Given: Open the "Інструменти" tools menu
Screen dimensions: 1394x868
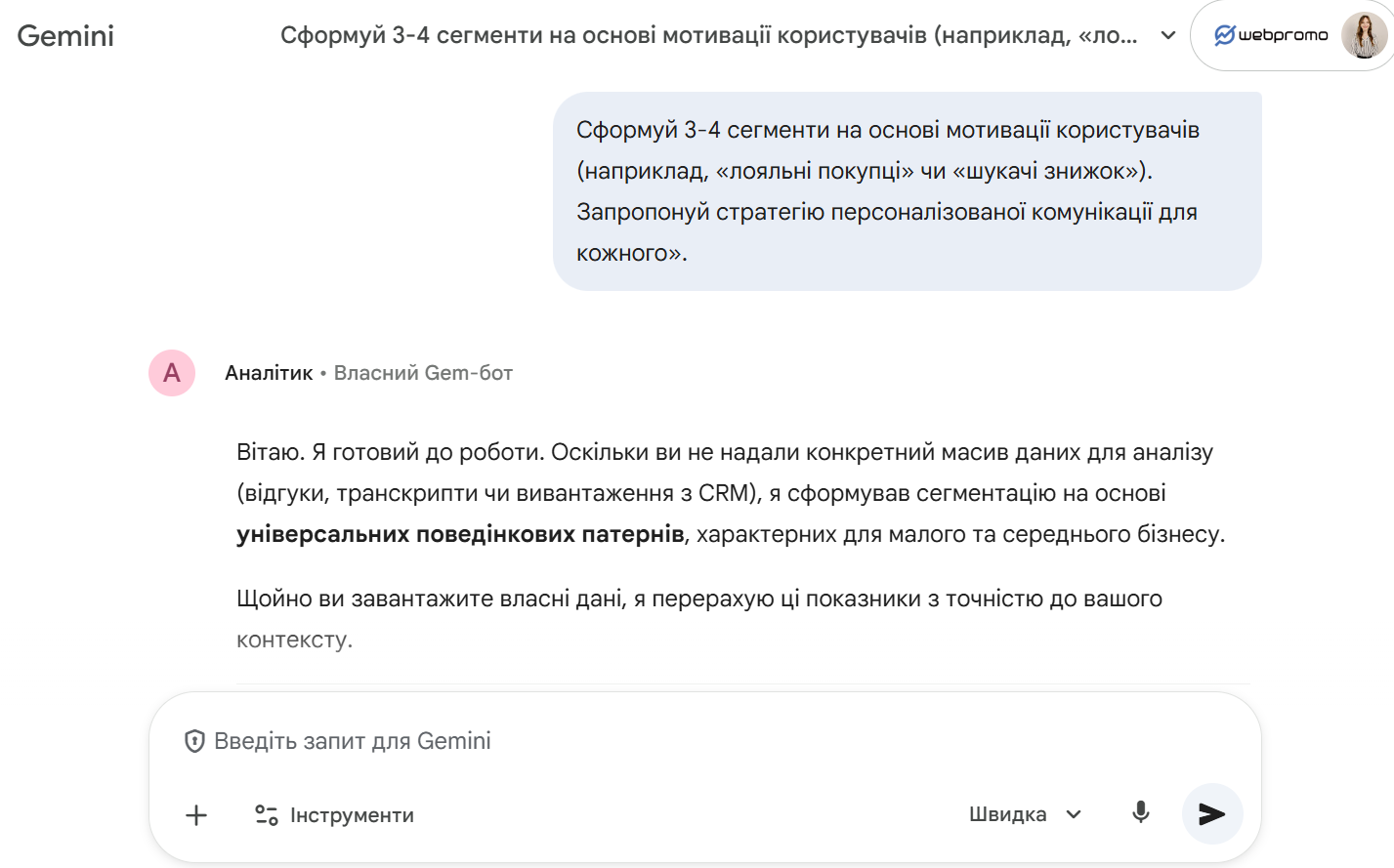Looking at the screenshot, I should tap(334, 815).
